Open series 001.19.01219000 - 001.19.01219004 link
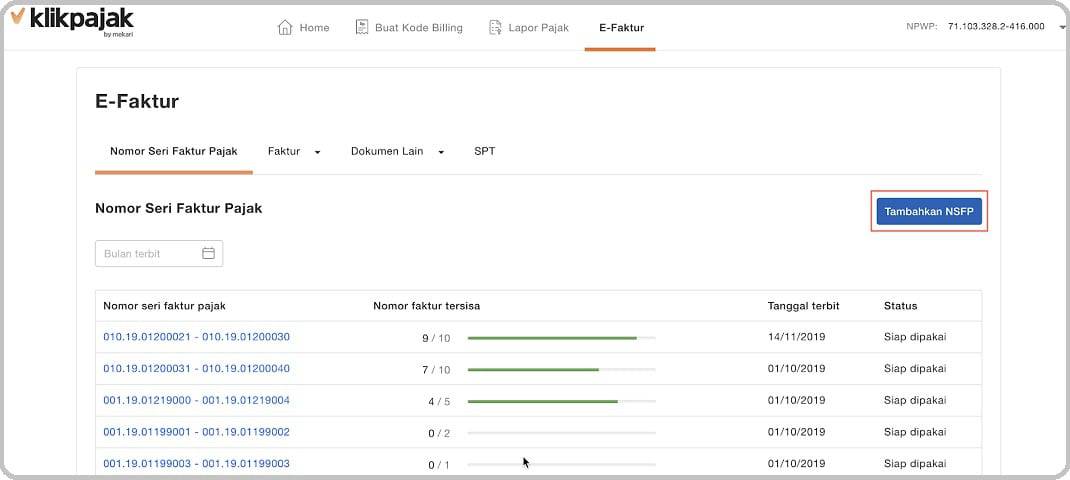Viewport: 1070px width, 480px height. (x=197, y=400)
